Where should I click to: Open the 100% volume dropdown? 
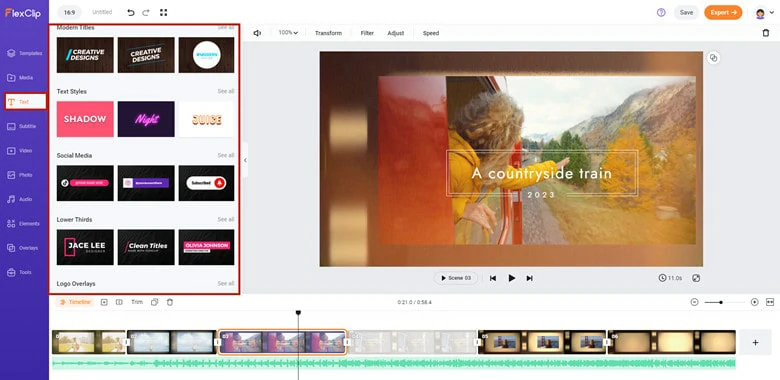point(288,33)
